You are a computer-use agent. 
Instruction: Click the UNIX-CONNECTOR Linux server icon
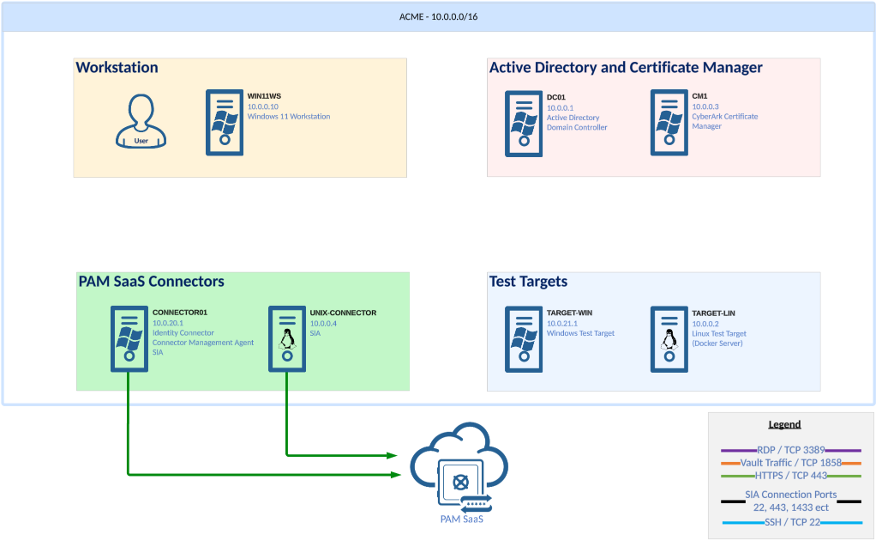tap(287, 339)
